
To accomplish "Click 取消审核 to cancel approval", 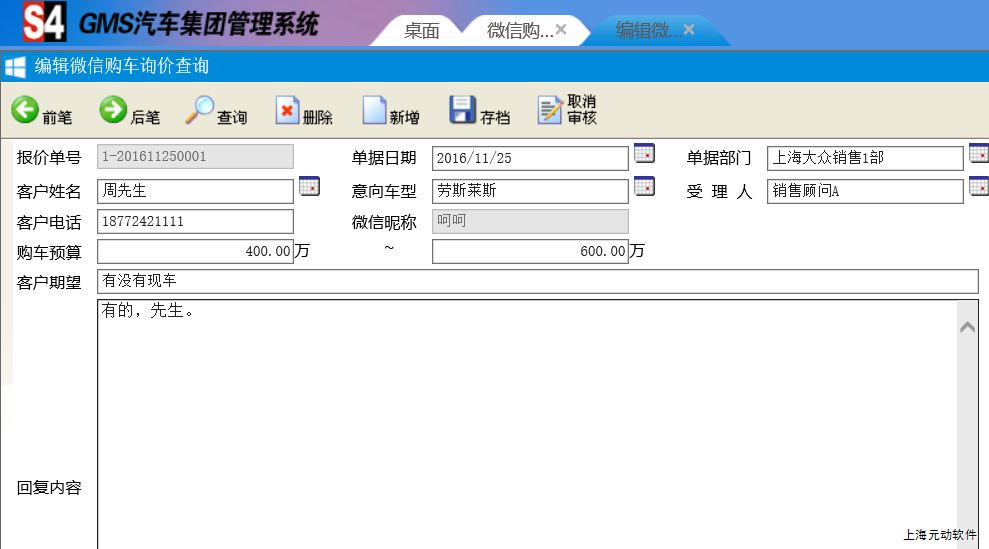I will [x=567, y=110].
